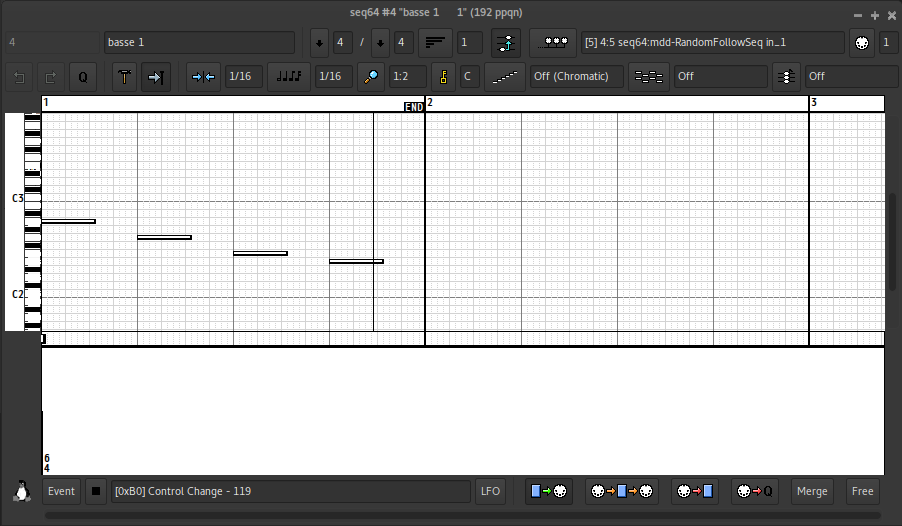Click the MIDI channel value 1
902x526 pixels.
pyautogui.click(x=889, y=43)
